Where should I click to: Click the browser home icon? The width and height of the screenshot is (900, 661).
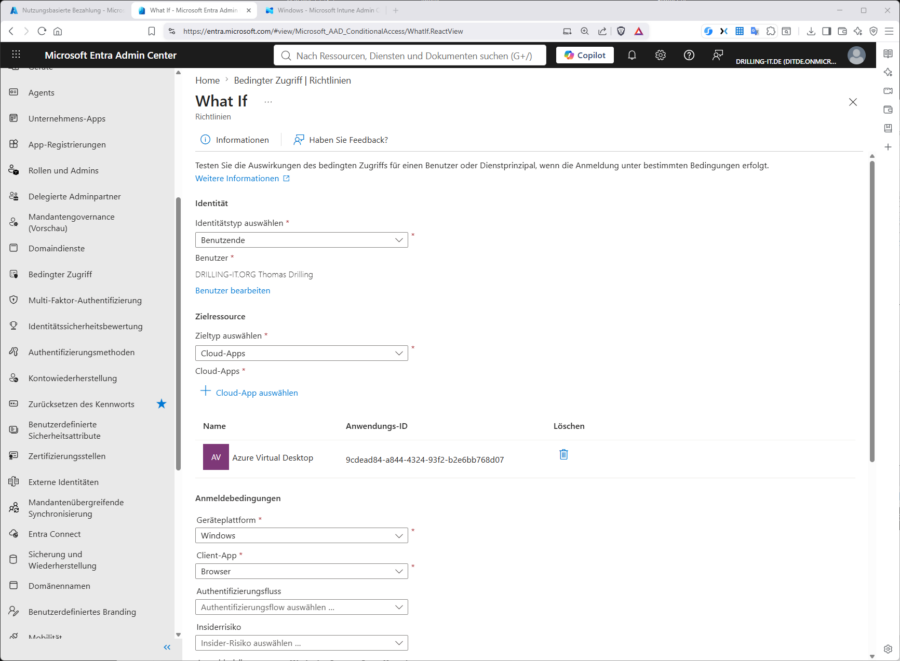point(57,31)
